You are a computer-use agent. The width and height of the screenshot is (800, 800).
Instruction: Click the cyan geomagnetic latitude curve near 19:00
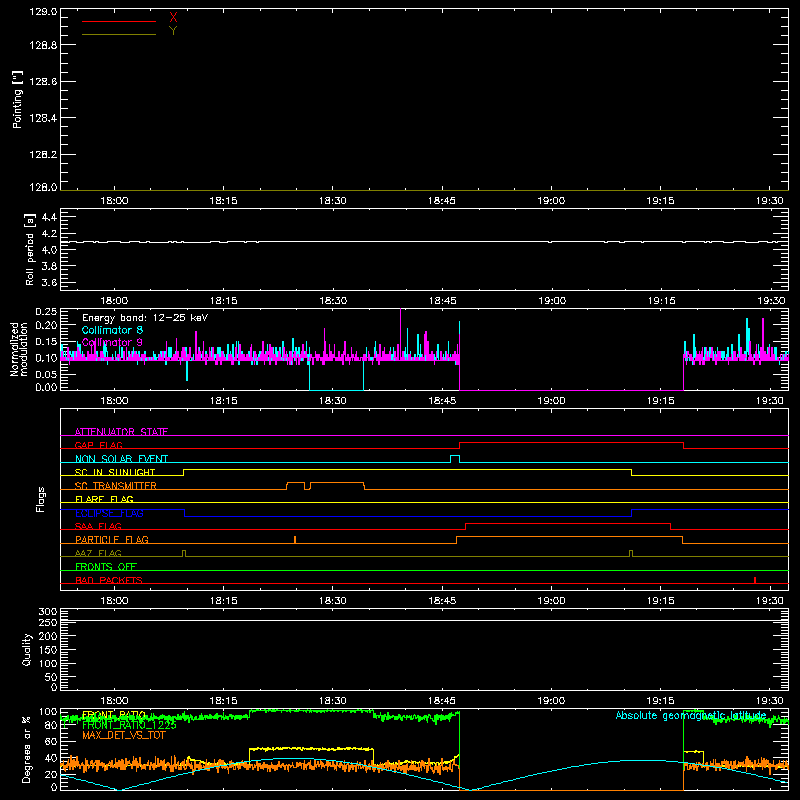(551, 771)
